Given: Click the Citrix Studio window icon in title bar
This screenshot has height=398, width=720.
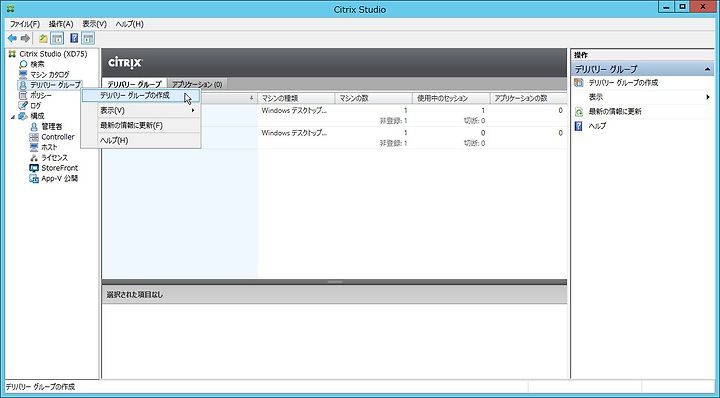Looking at the screenshot, I should [11, 8].
